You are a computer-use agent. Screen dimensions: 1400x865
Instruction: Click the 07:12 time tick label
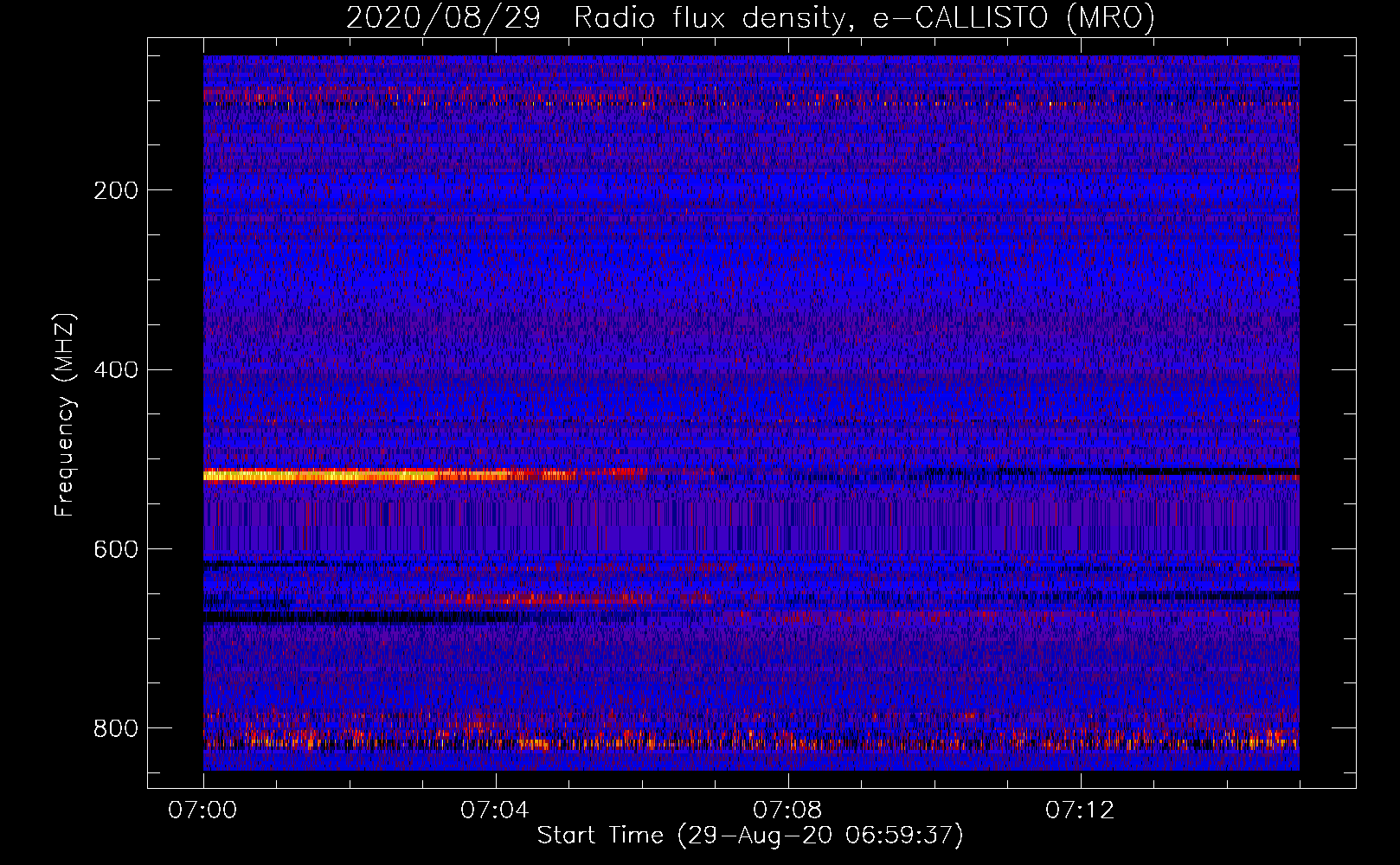(x=1080, y=811)
